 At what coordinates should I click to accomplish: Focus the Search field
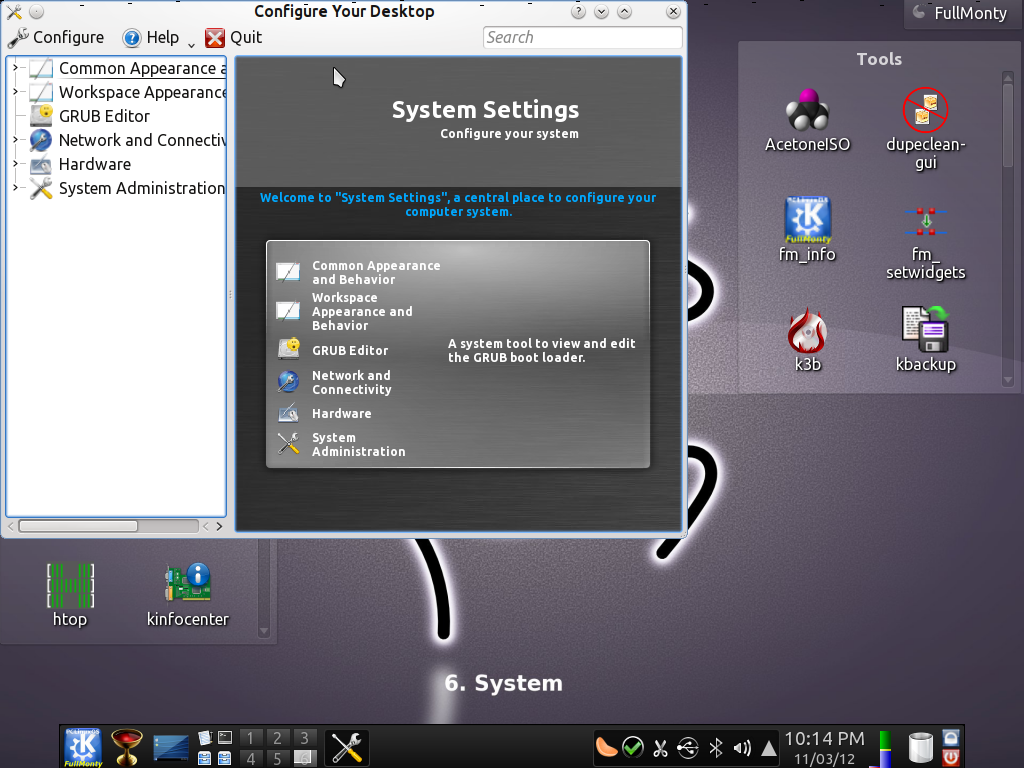click(583, 37)
